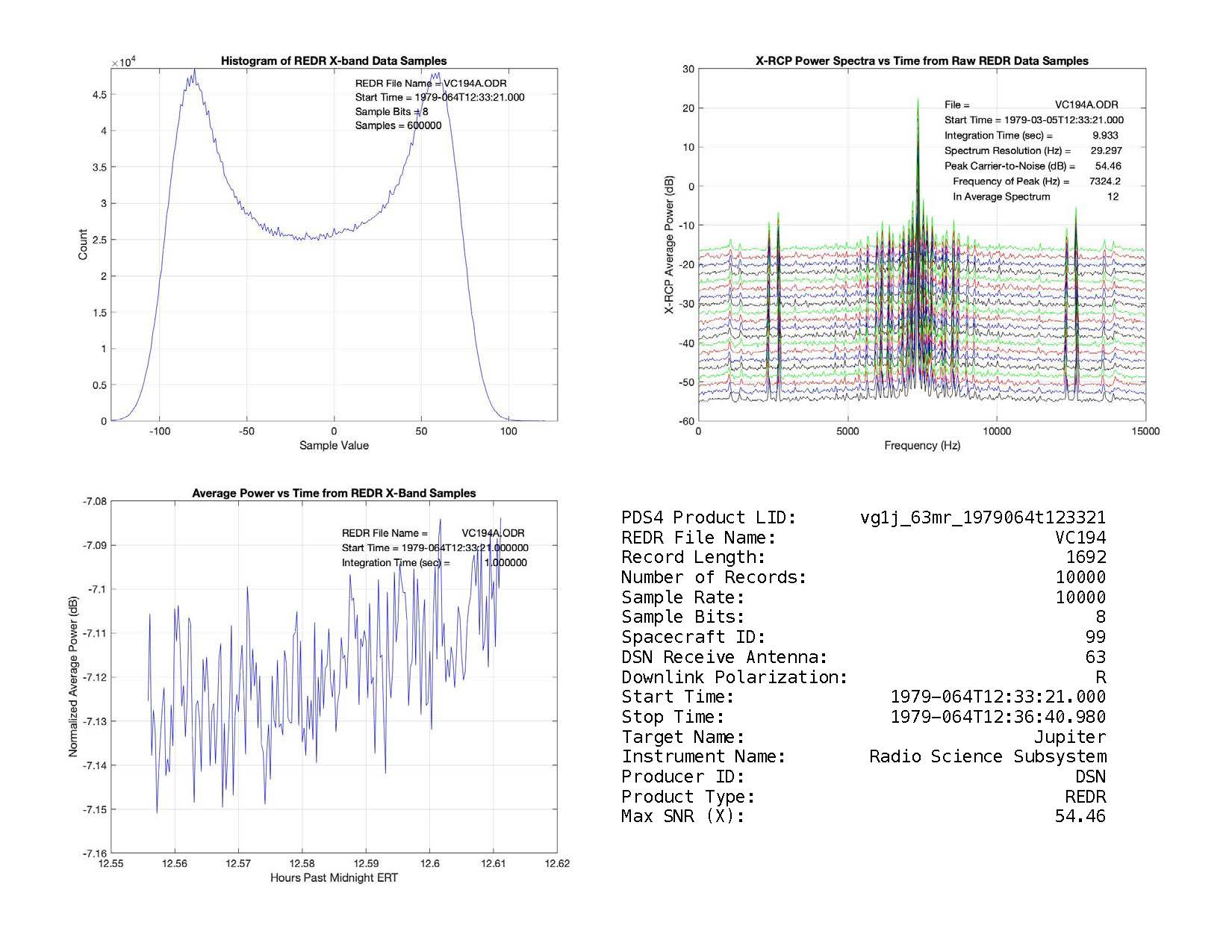The height and width of the screenshot is (952, 1232).
Task: Click the Average Power vs Time title
Action: tap(334, 494)
